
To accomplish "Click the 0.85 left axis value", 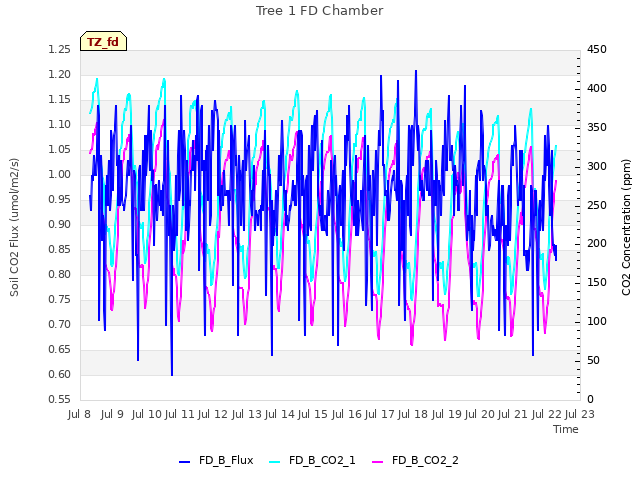I will click(60, 249).
